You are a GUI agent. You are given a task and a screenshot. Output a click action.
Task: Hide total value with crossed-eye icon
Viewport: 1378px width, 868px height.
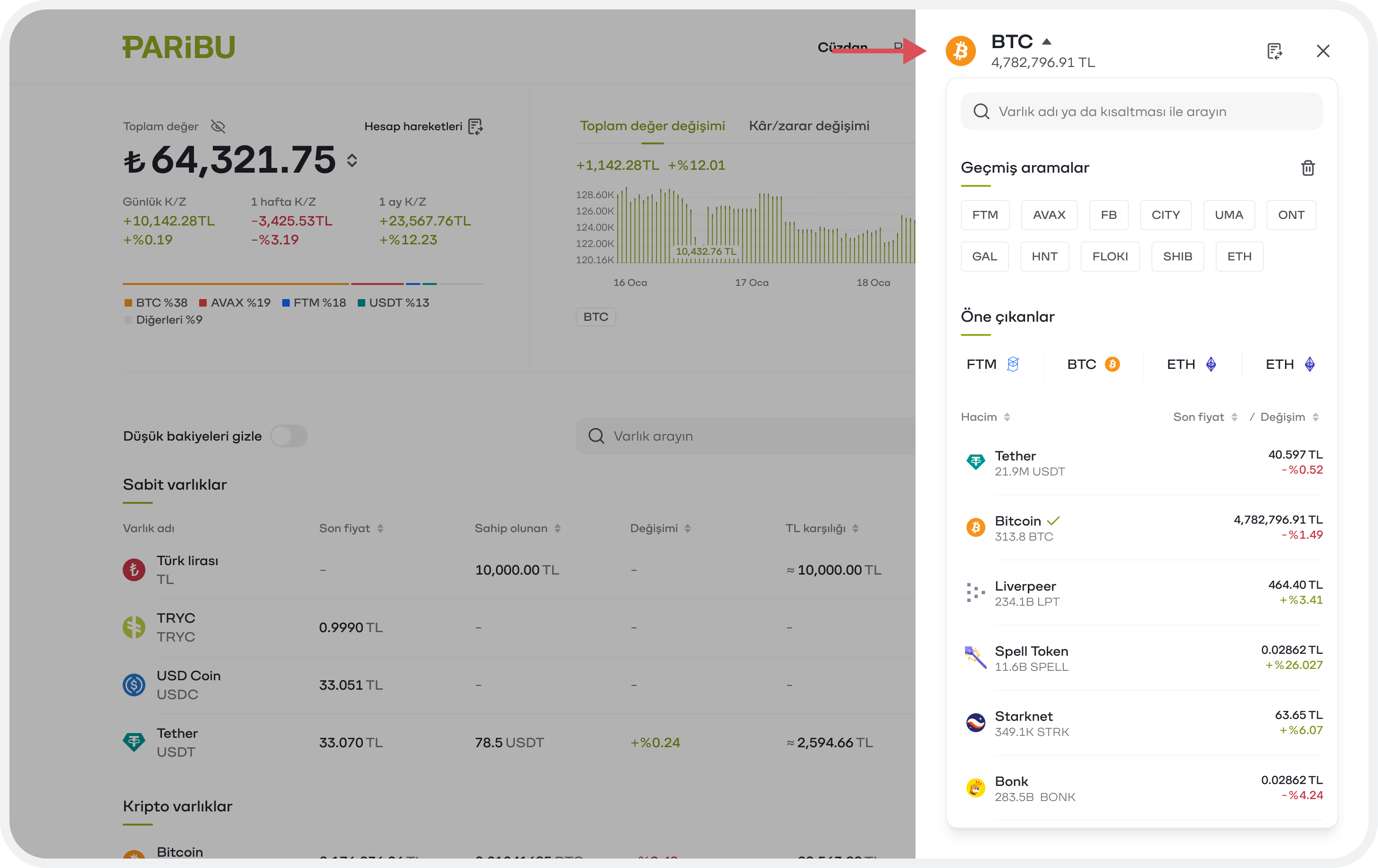[218, 126]
